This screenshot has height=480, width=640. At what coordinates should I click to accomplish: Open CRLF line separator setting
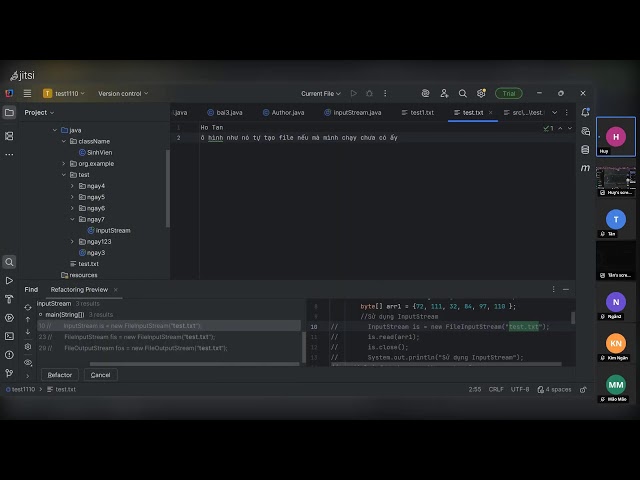pos(496,390)
